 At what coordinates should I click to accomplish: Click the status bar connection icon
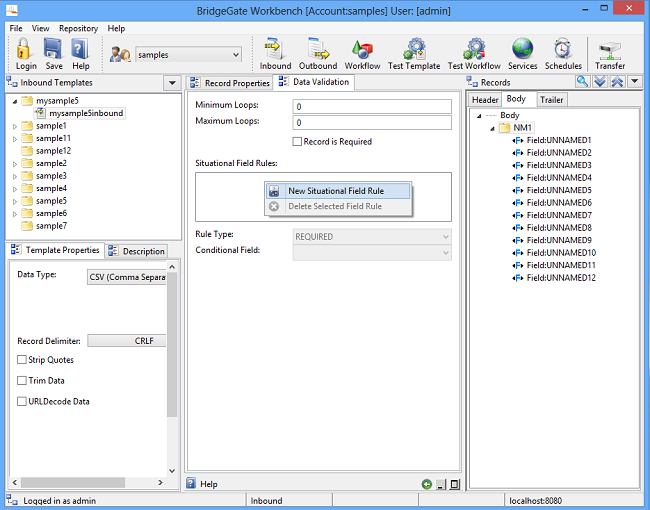click(x=12, y=500)
